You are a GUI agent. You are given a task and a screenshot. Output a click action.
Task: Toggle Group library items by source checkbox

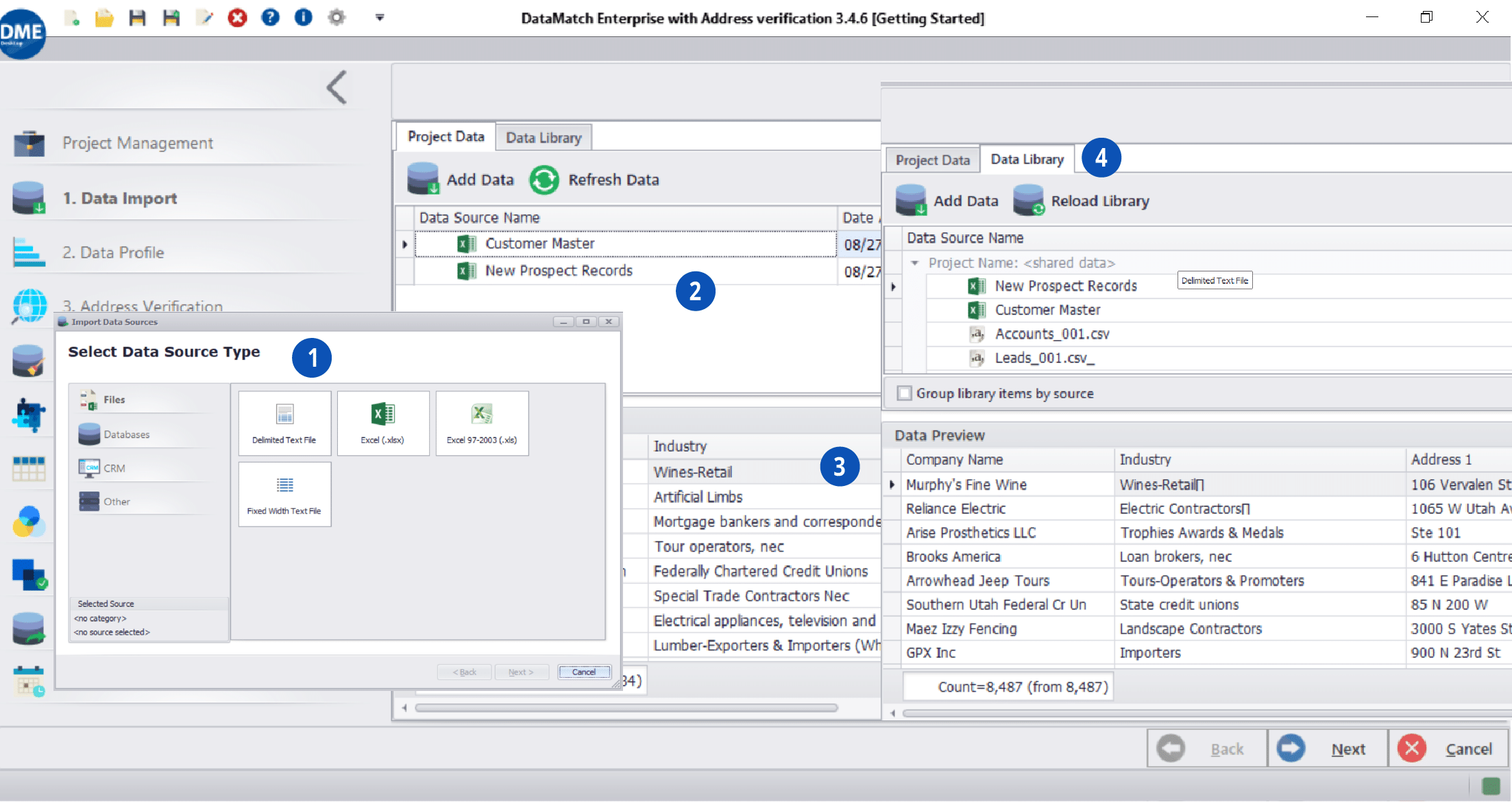pyautogui.click(x=904, y=393)
